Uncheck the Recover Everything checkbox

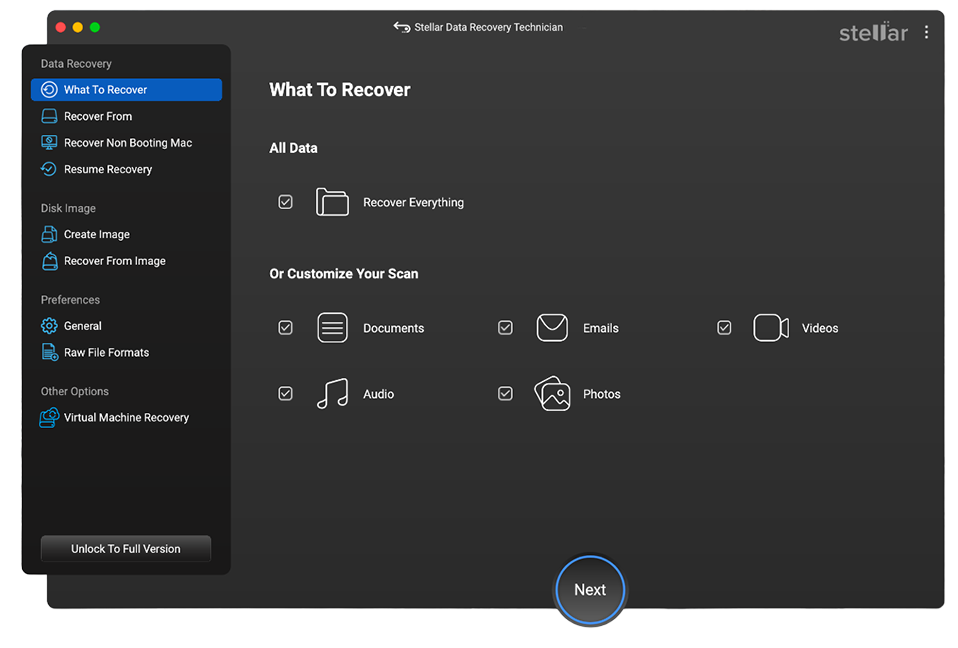[285, 202]
